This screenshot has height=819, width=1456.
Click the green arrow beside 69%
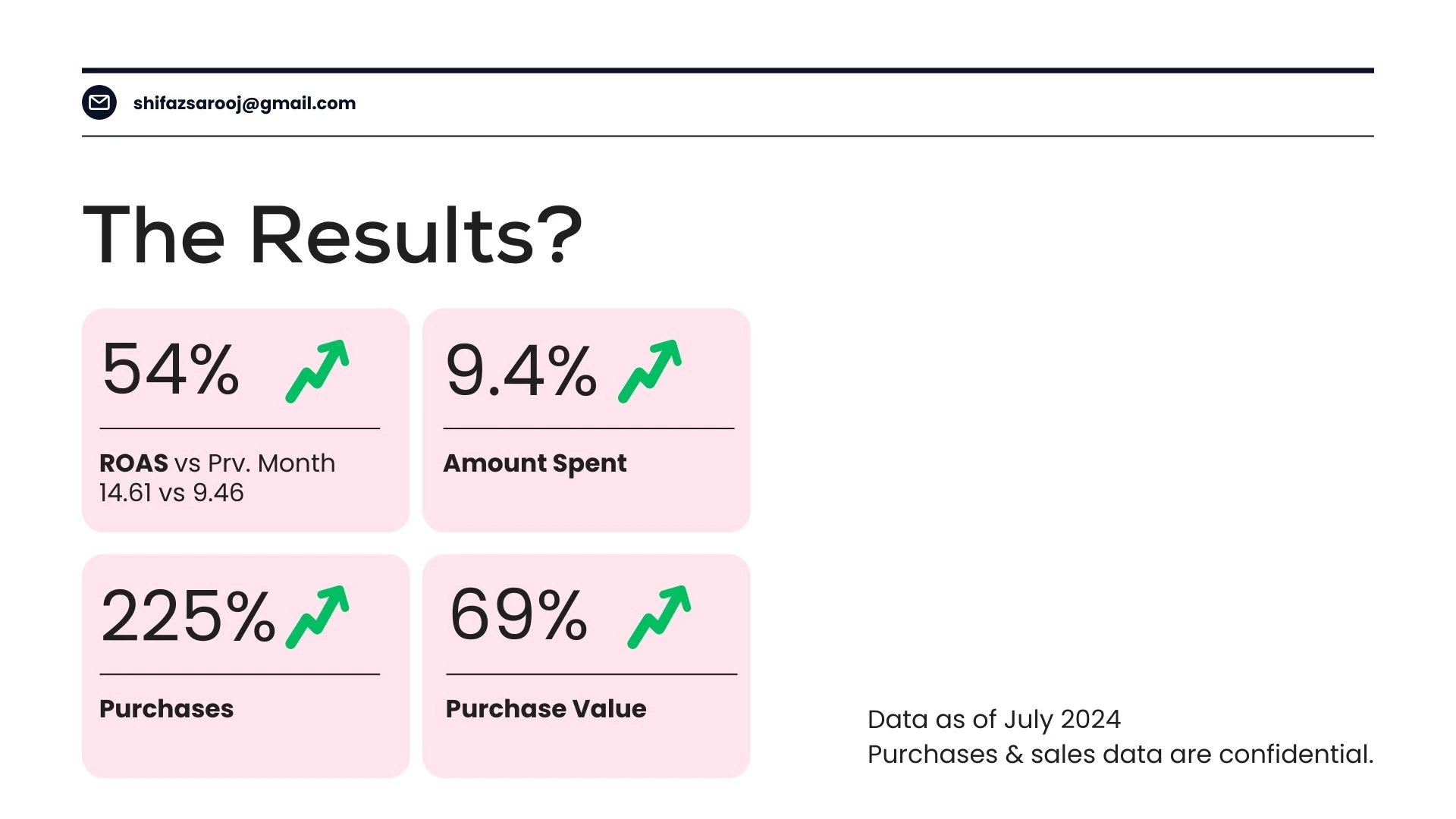click(x=660, y=617)
